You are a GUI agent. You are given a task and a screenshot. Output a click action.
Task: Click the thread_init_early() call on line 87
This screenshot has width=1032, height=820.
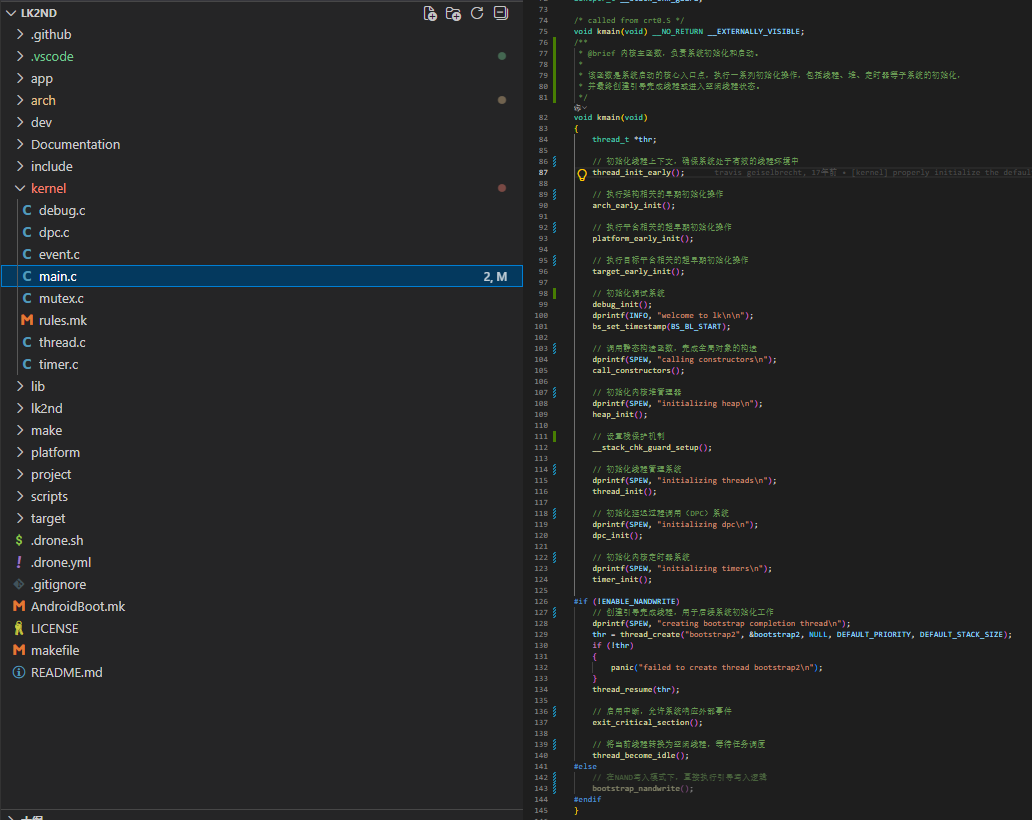click(x=638, y=172)
